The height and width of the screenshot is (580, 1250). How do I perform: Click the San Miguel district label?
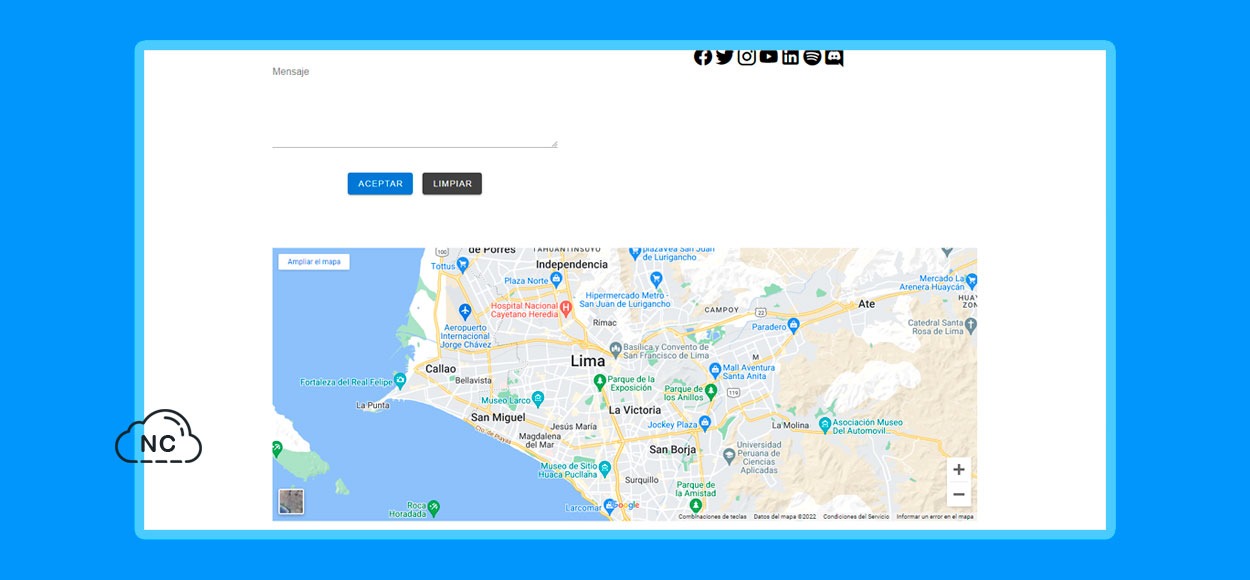[498, 417]
